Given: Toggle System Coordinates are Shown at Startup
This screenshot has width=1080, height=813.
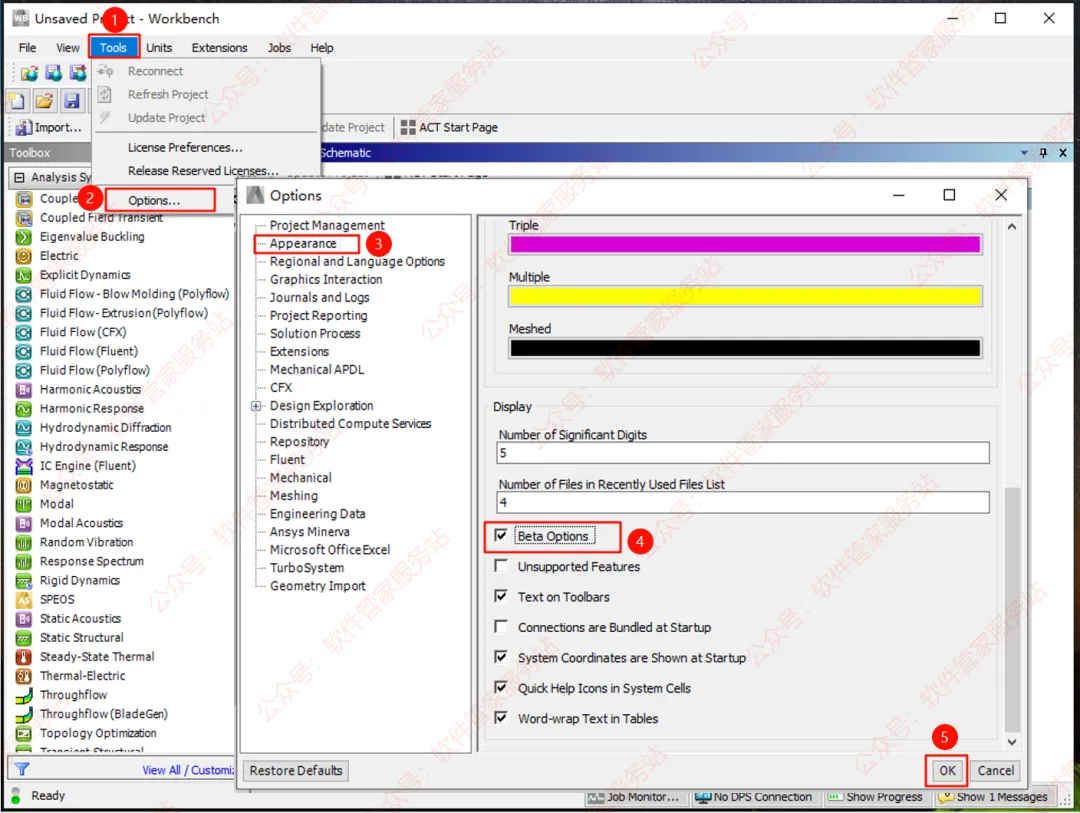Looking at the screenshot, I should pyautogui.click(x=501, y=657).
